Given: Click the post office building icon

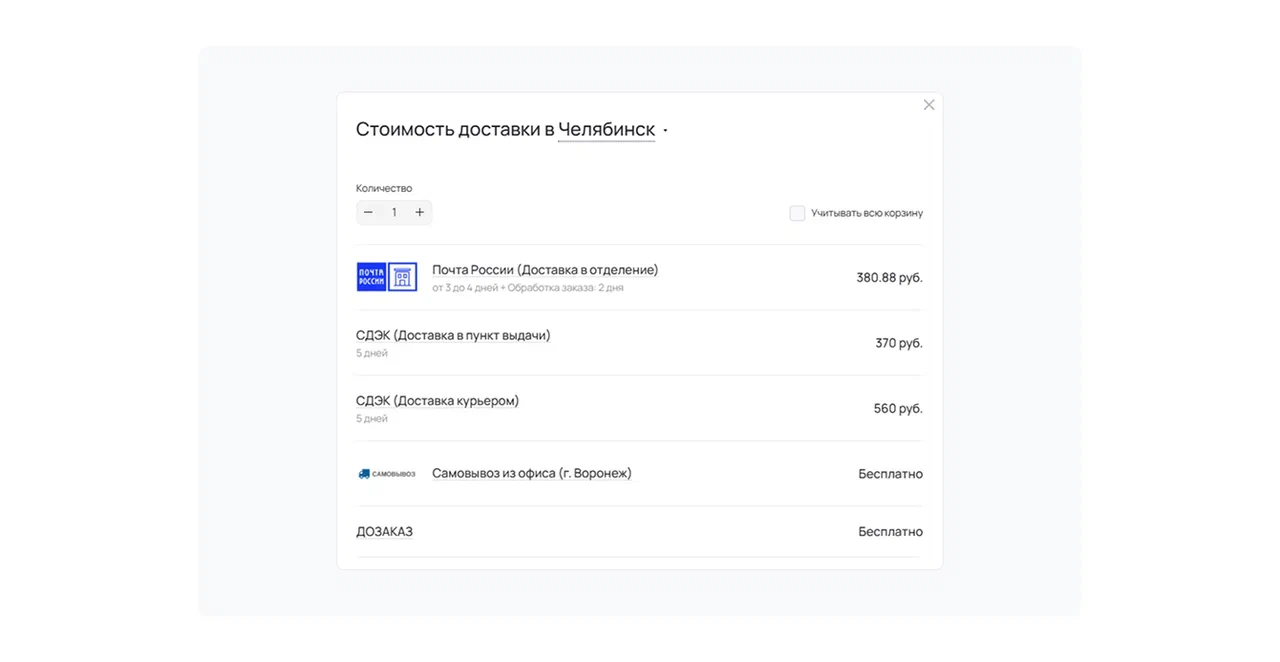Looking at the screenshot, I should pyautogui.click(x=402, y=277).
